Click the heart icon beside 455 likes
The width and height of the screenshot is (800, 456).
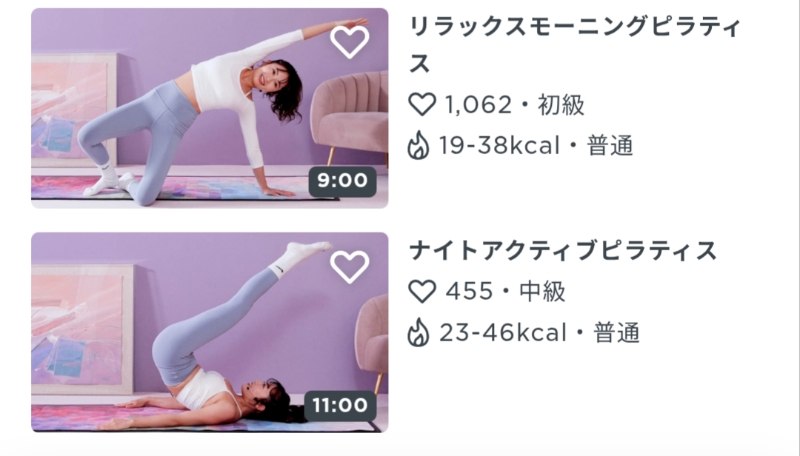pyautogui.click(x=422, y=291)
